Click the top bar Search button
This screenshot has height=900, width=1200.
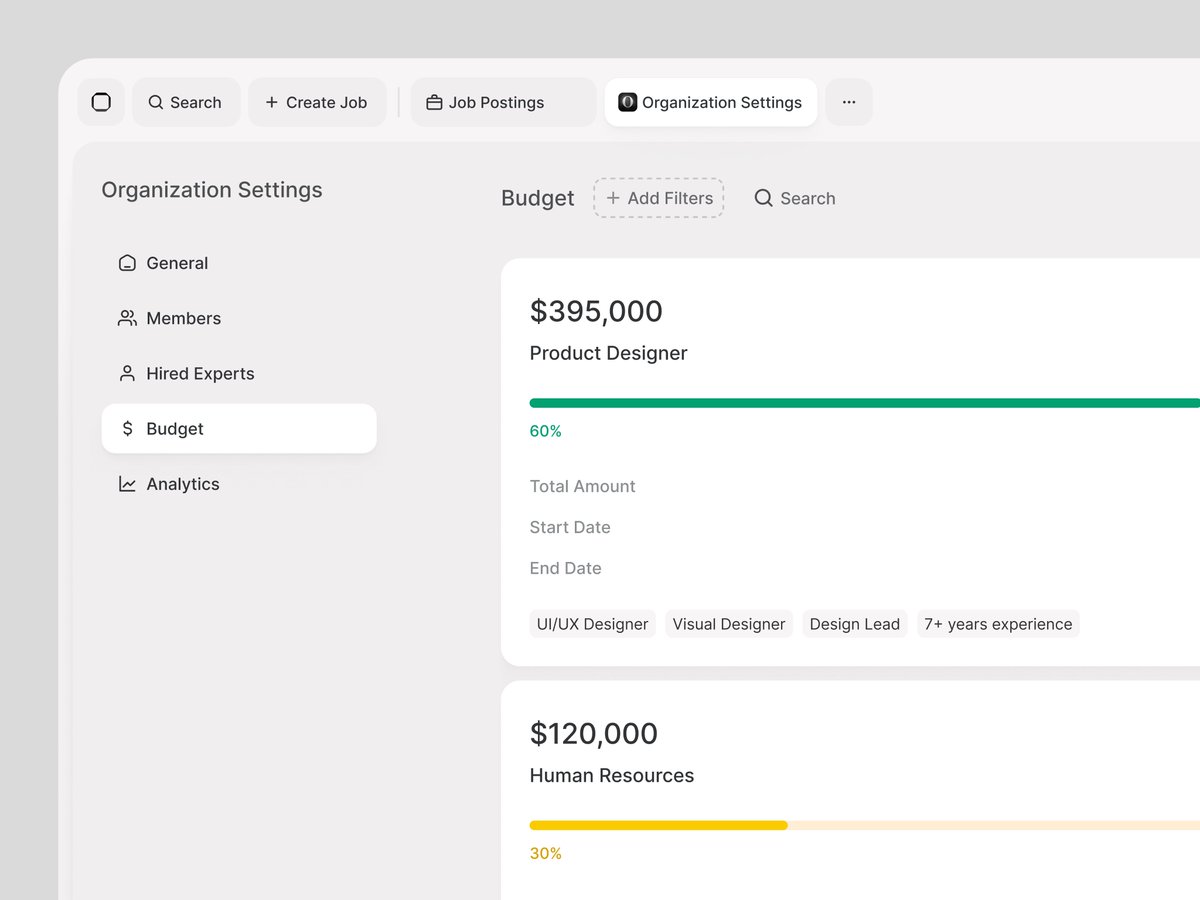pos(186,102)
